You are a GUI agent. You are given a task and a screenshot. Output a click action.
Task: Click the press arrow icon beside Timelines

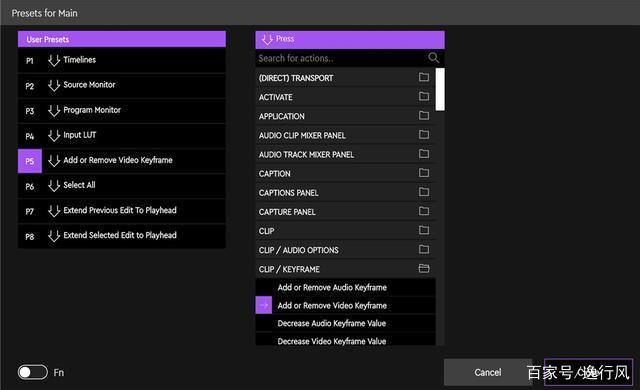click(x=54, y=60)
